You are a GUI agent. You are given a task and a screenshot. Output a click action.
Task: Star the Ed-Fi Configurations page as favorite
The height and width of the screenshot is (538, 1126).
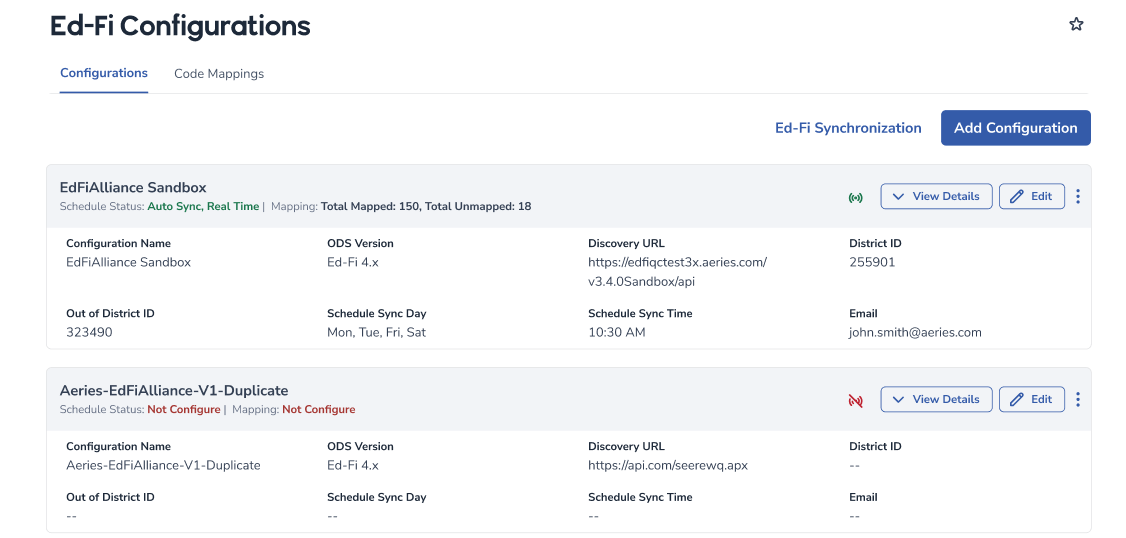pyautogui.click(x=1076, y=24)
